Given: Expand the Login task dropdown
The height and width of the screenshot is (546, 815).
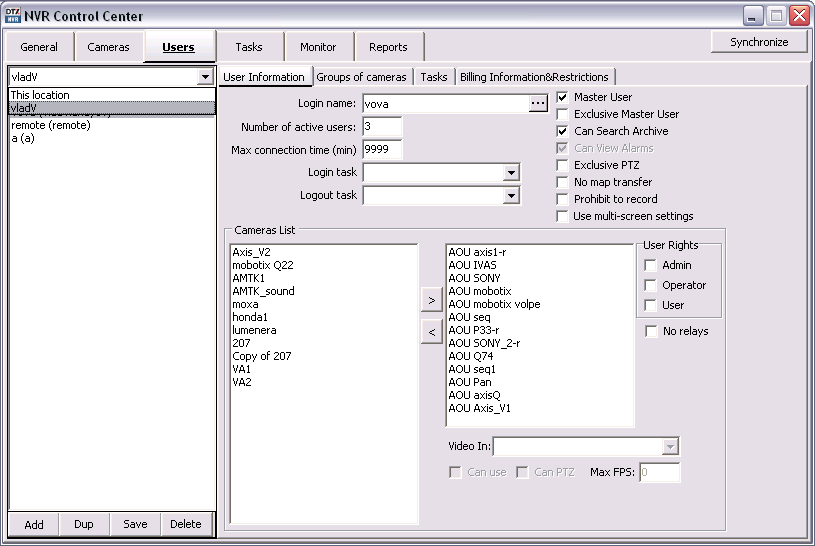Looking at the screenshot, I should coord(511,173).
